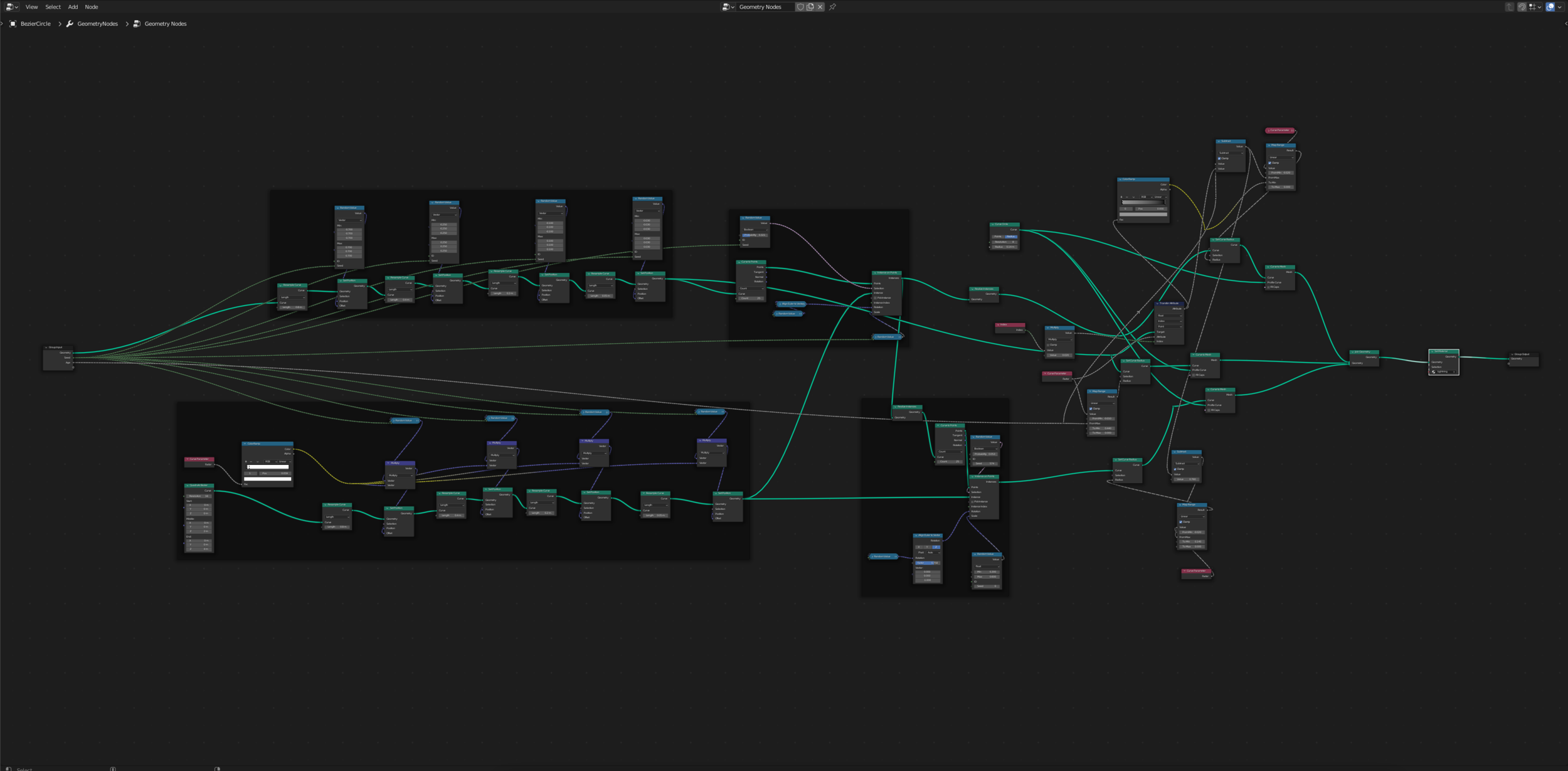Open the snap type dropdown

coord(1535,7)
